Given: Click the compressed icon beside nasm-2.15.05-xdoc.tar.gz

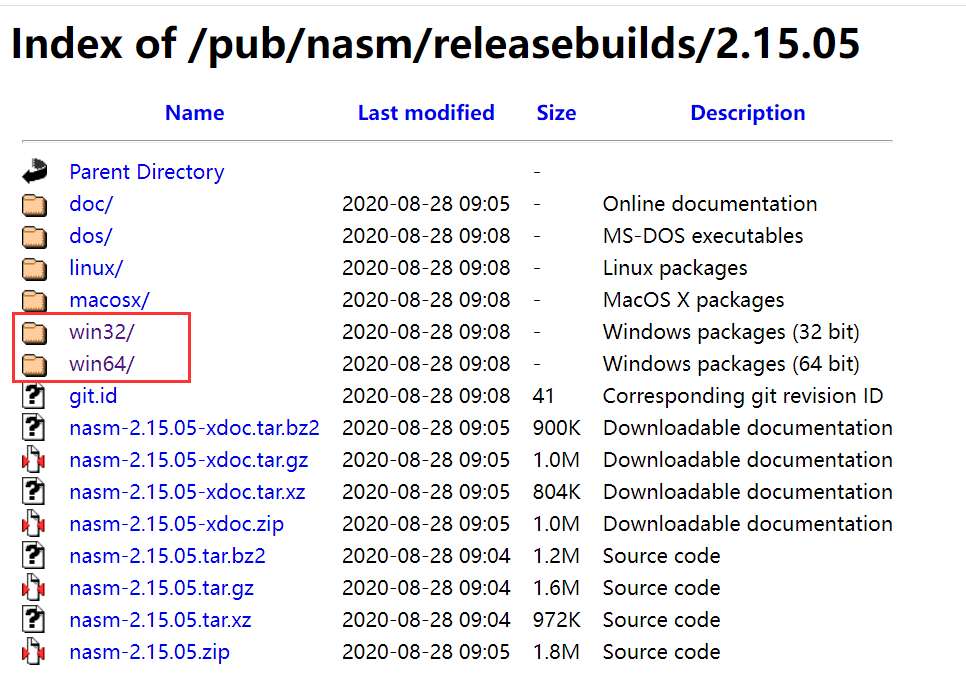Looking at the screenshot, I should 34,460.
